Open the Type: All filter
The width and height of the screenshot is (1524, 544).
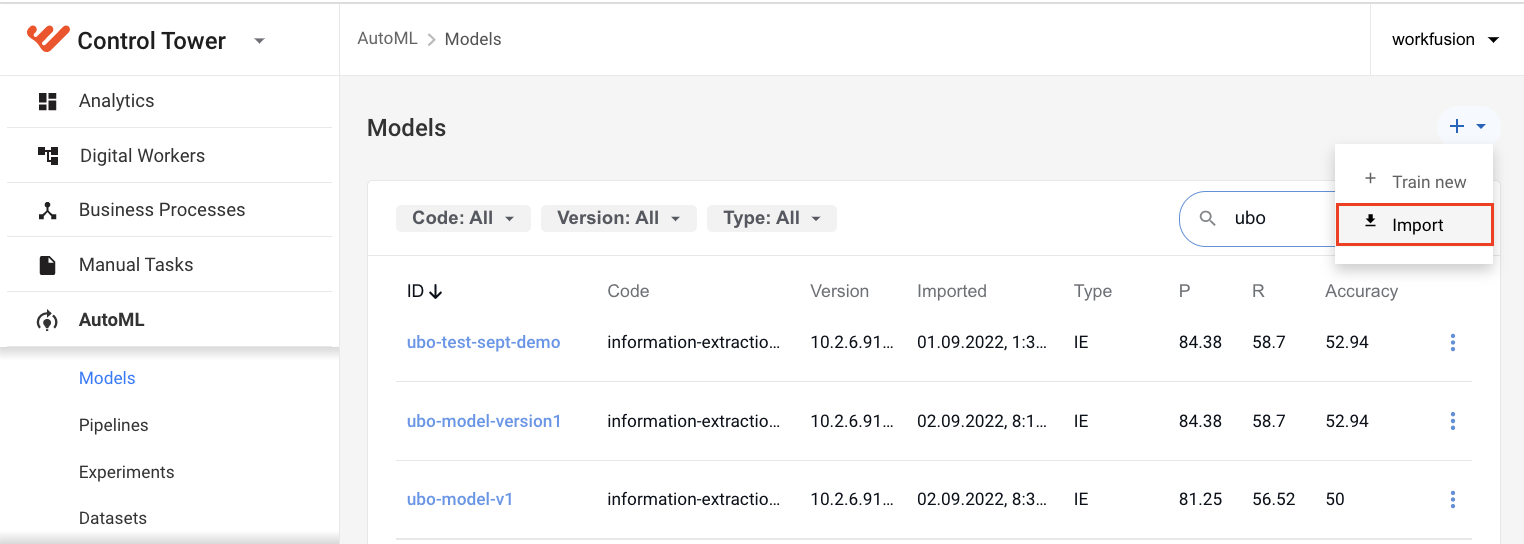pos(772,218)
